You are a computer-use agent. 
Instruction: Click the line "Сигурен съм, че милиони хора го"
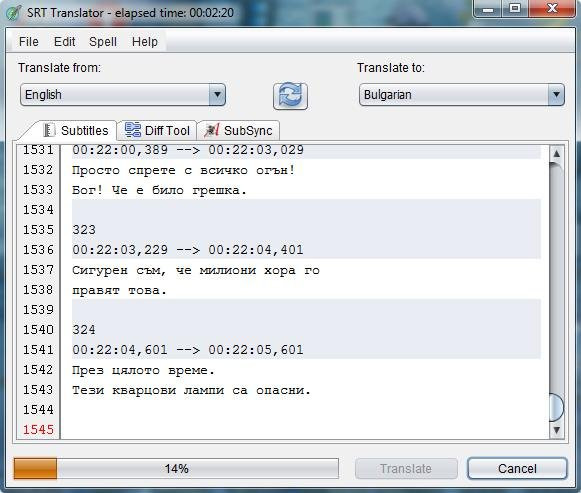coord(196,270)
